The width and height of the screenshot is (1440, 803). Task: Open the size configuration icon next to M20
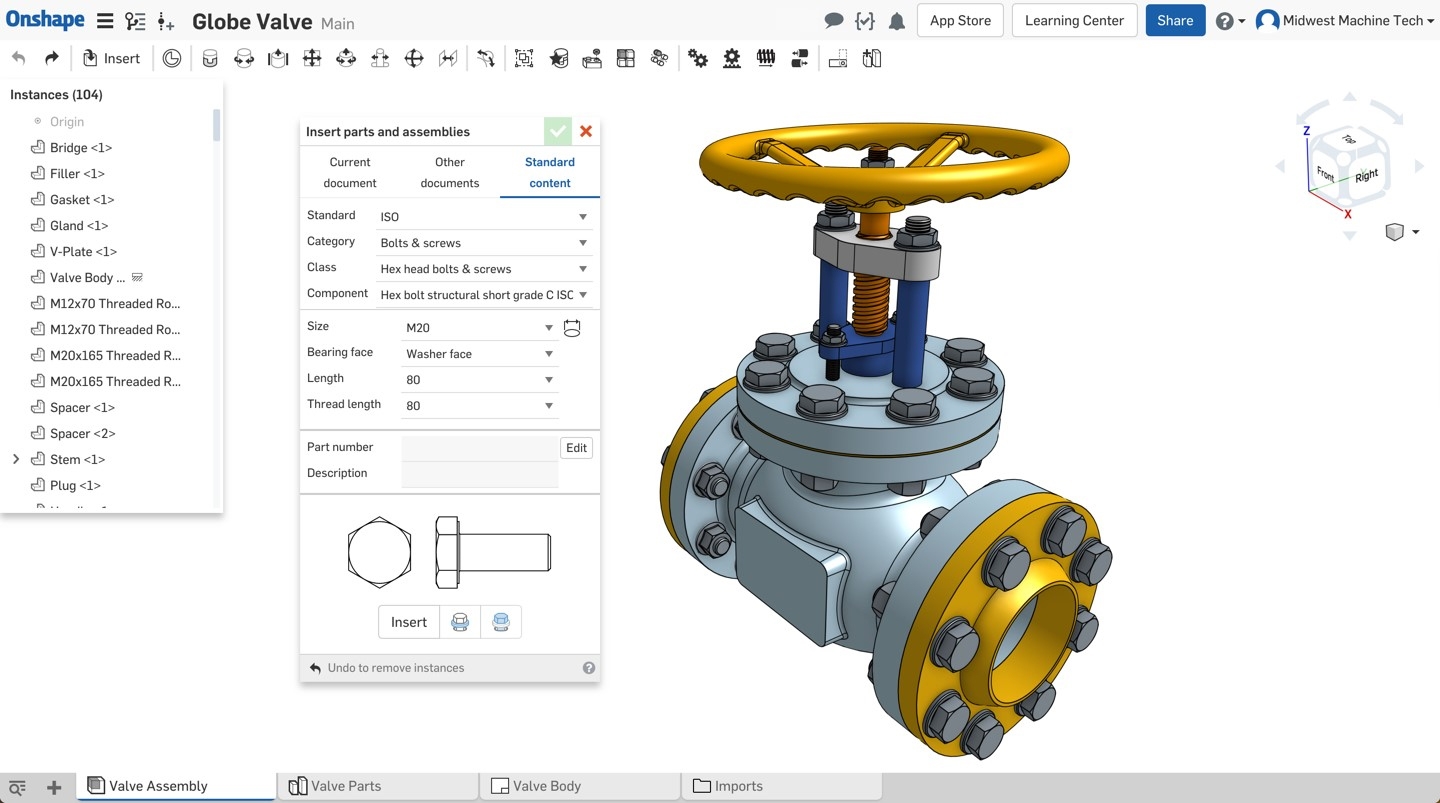tap(572, 328)
